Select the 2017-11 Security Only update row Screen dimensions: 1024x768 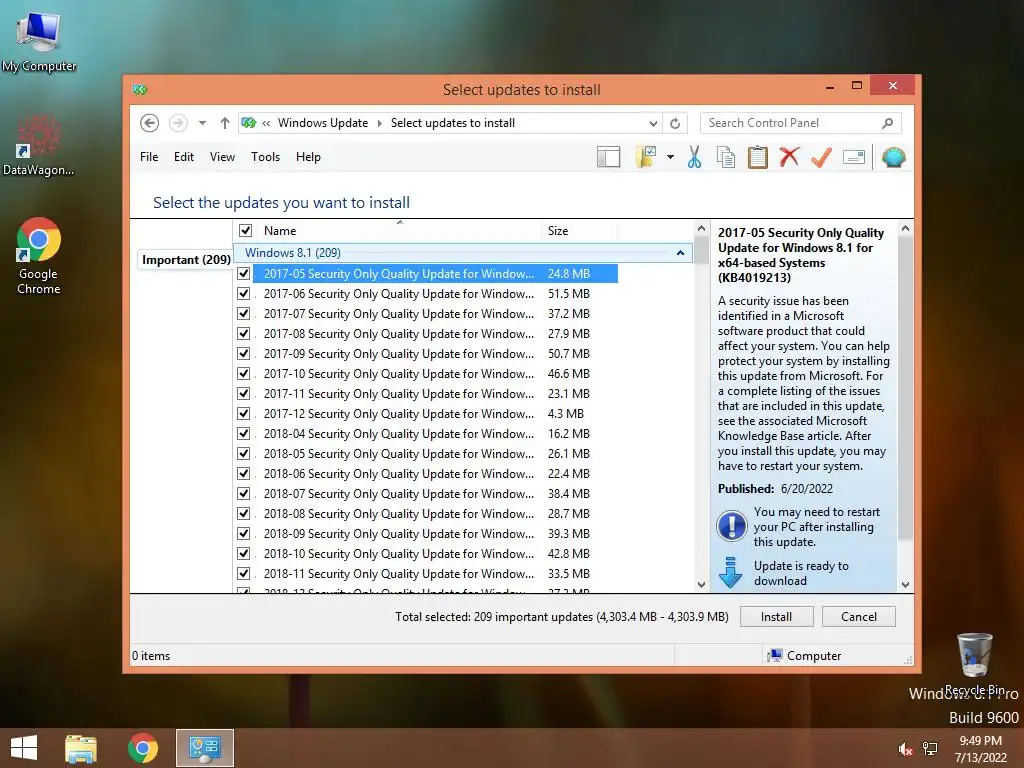tap(427, 394)
